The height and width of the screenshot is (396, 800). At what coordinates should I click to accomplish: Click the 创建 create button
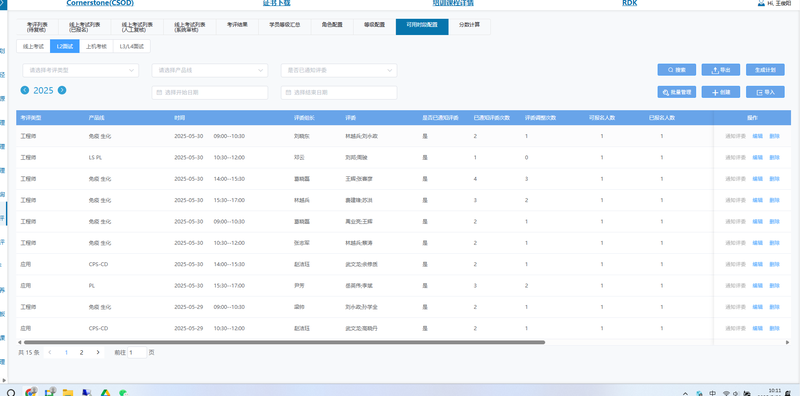click(721, 92)
